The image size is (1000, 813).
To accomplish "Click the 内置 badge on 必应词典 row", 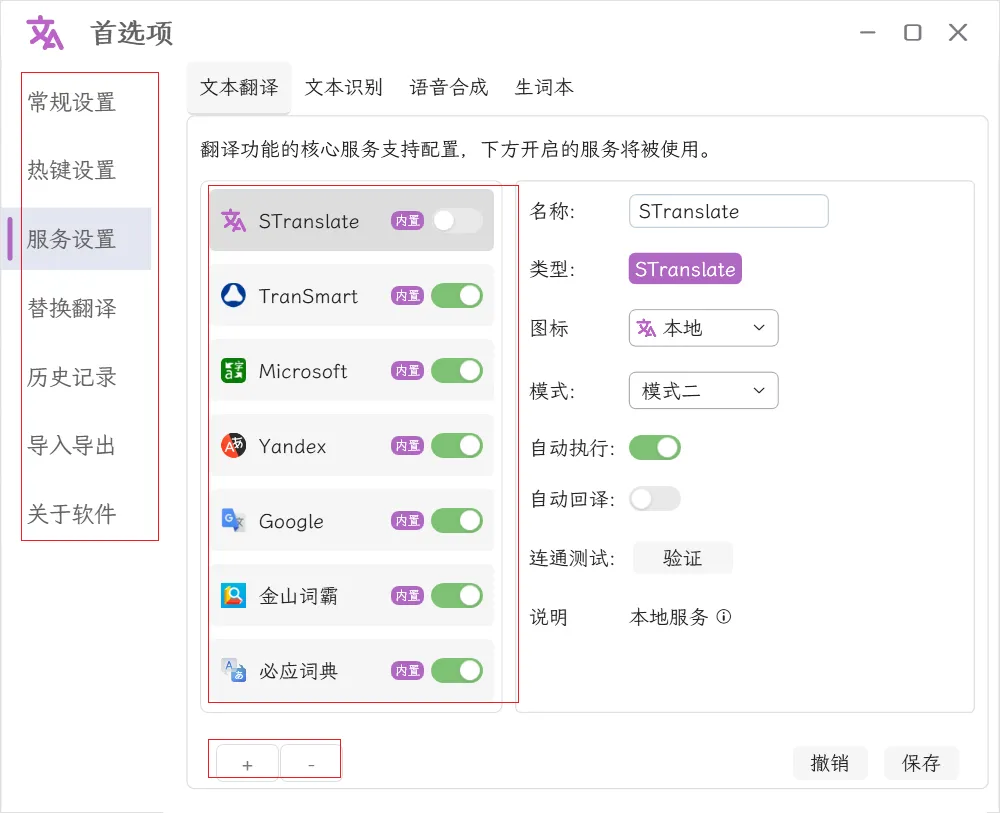I will pos(408,670).
